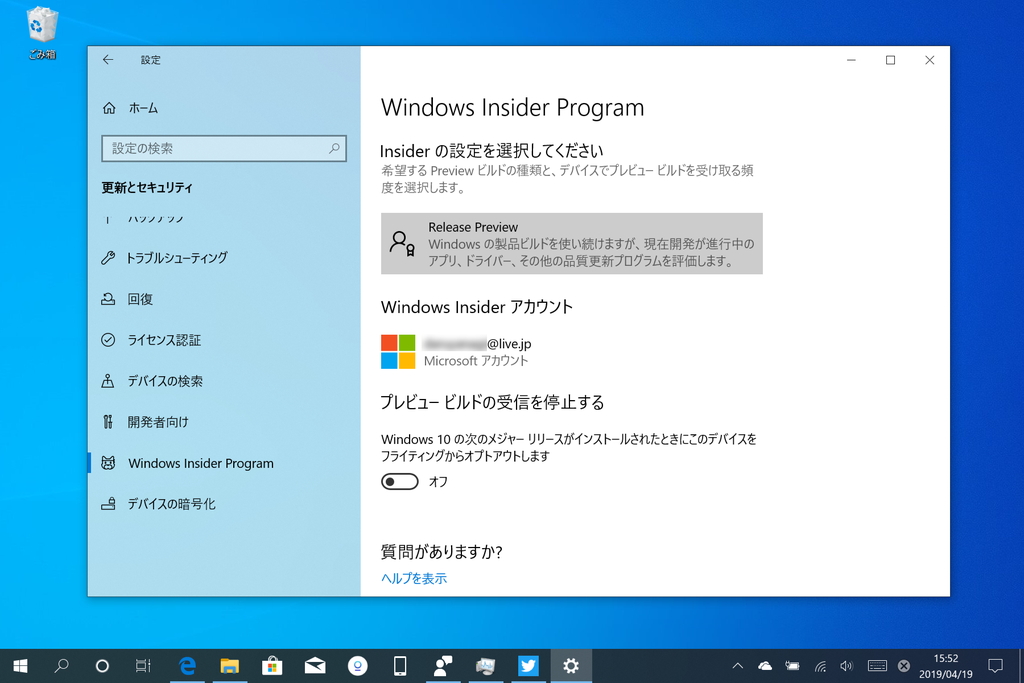Open the volume icon in the system tray

[x=846, y=665]
